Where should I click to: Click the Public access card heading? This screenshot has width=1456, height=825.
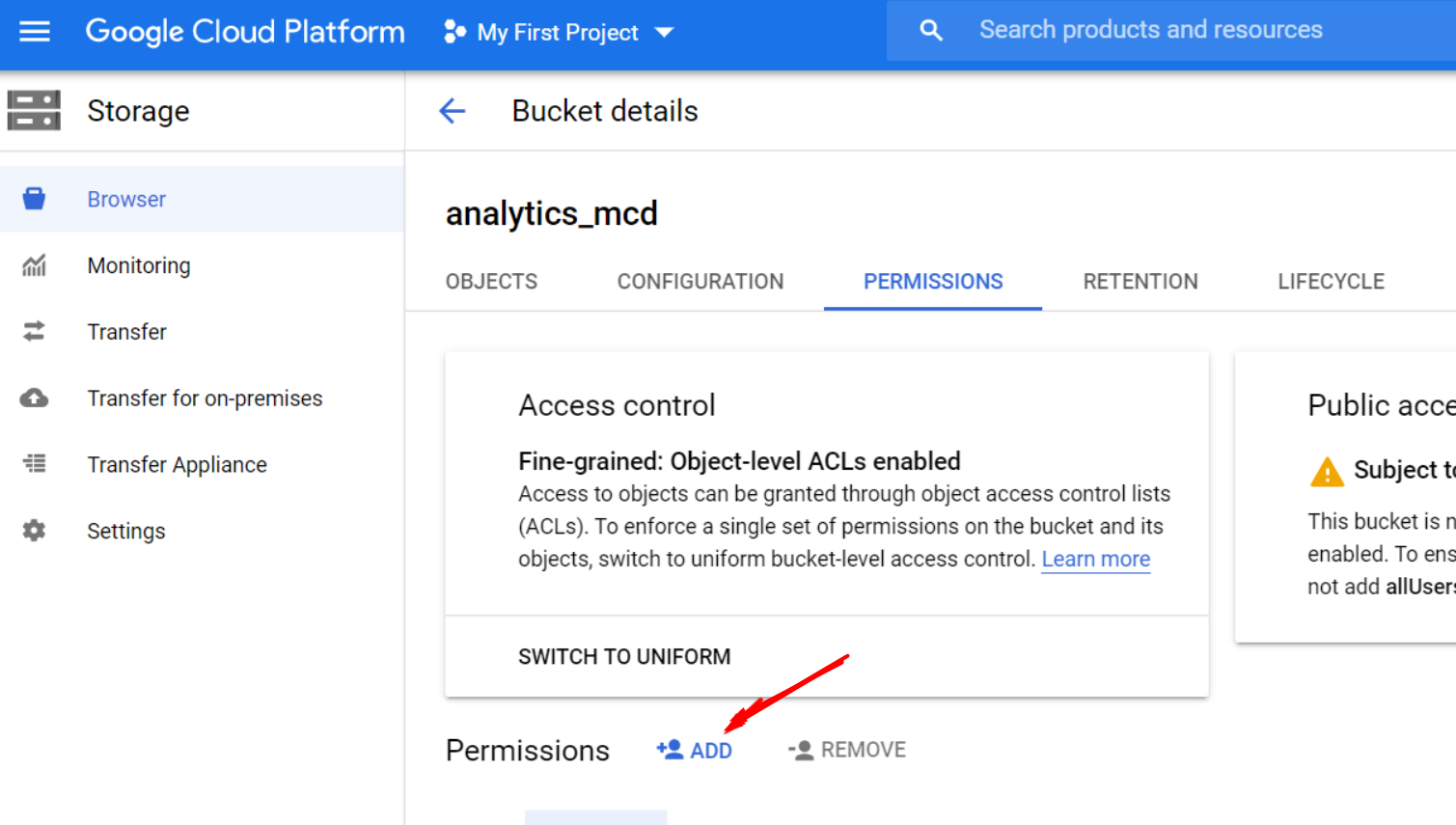(1382, 405)
